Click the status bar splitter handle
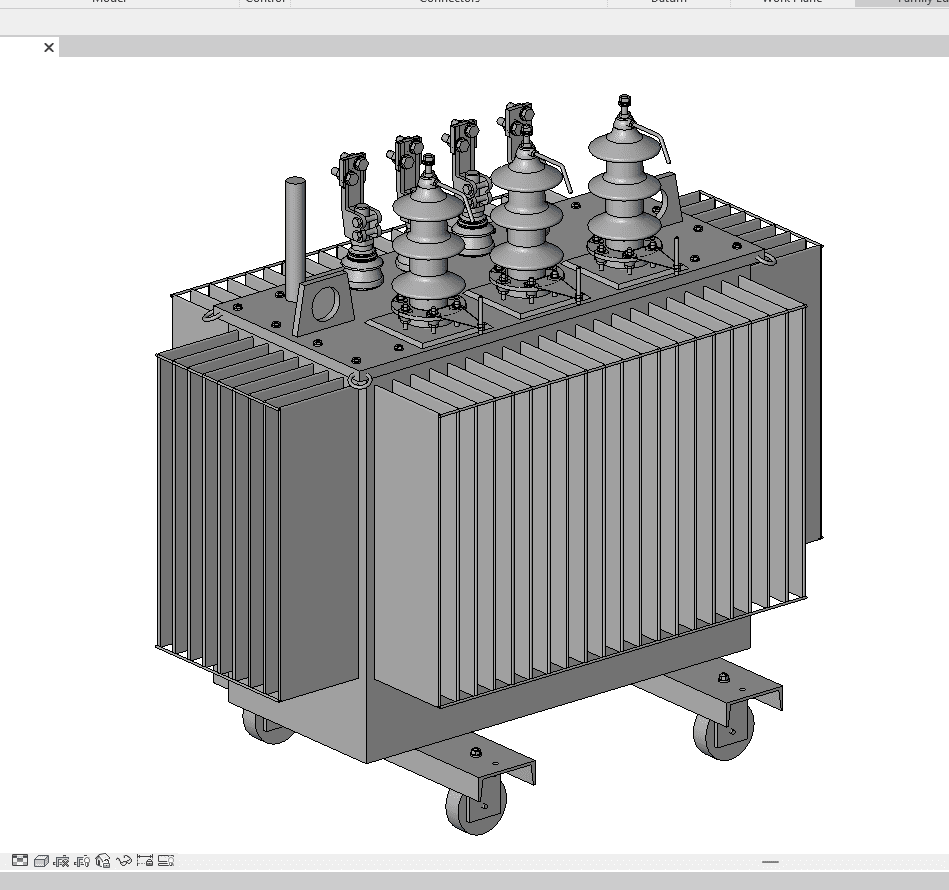Viewport: 949px width, 890px height. pos(770,861)
